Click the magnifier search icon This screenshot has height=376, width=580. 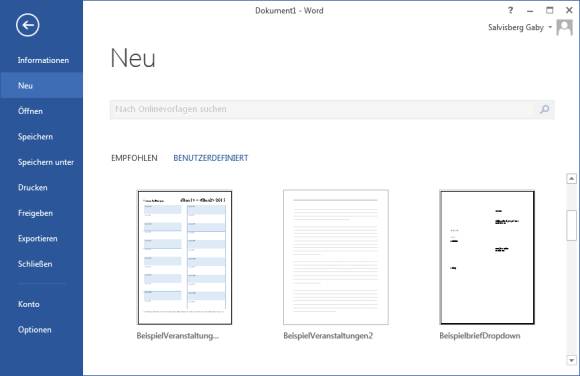tap(544, 109)
